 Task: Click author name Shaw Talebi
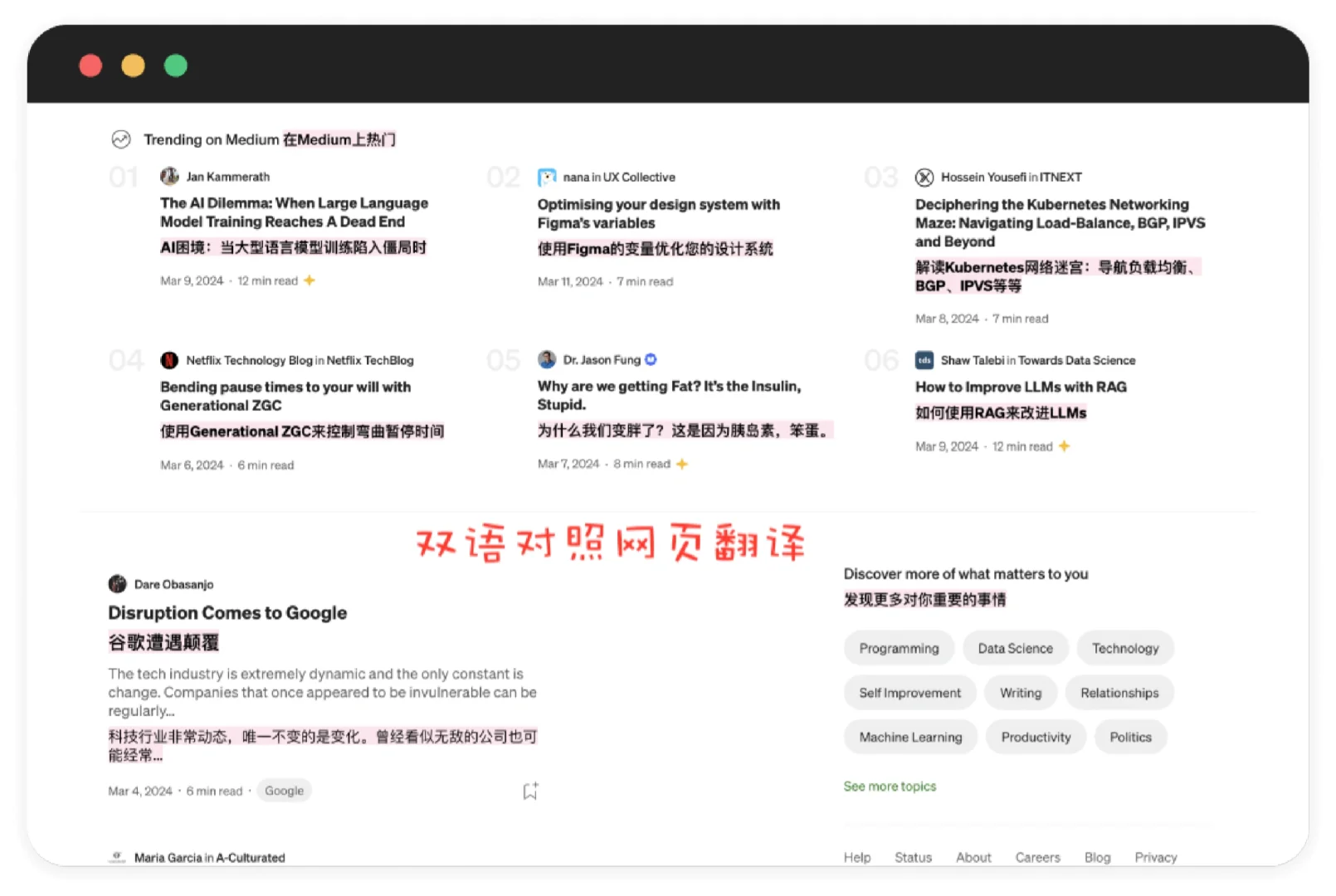pyautogui.click(x=973, y=360)
